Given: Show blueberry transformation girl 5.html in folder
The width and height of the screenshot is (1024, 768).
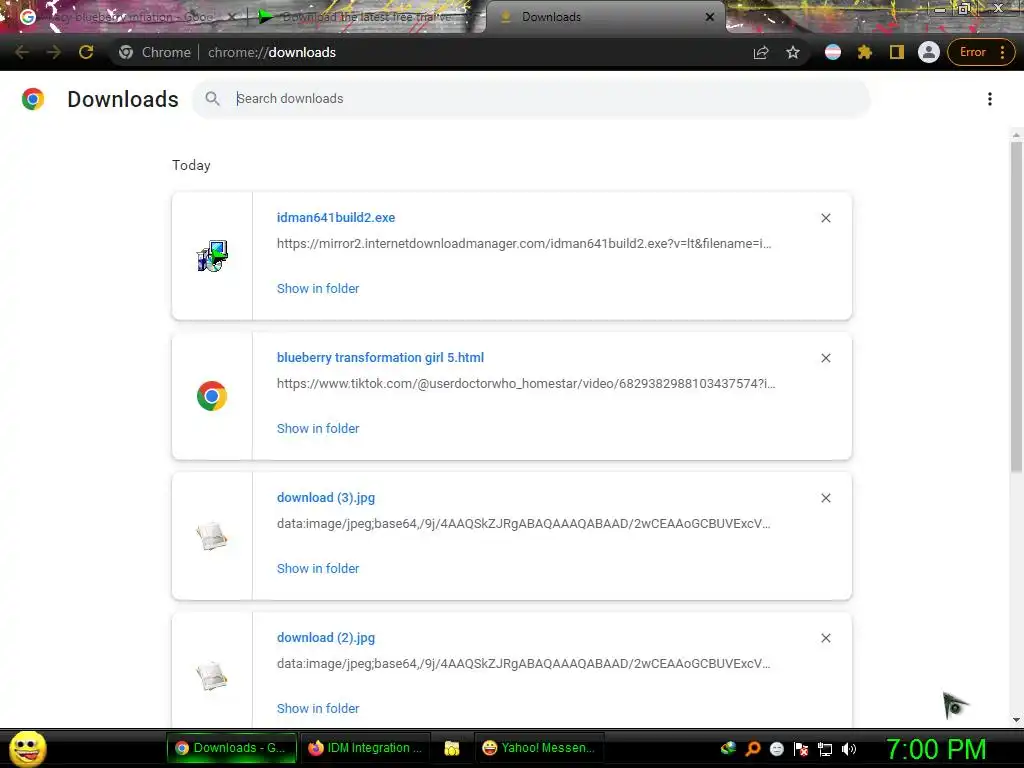Looking at the screenshot, I should (x=318, y=428).
